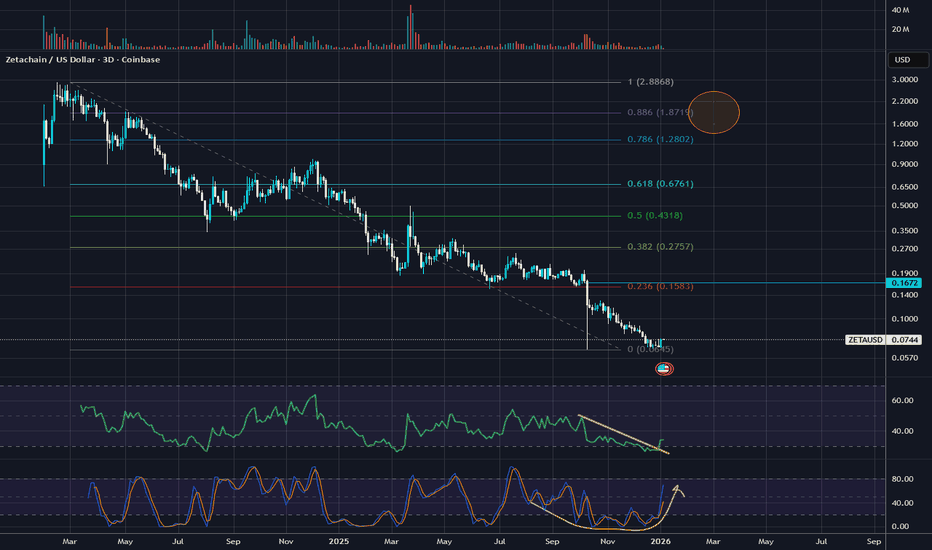Select the orange ellipse drawing near 0.886

point(714,112)
